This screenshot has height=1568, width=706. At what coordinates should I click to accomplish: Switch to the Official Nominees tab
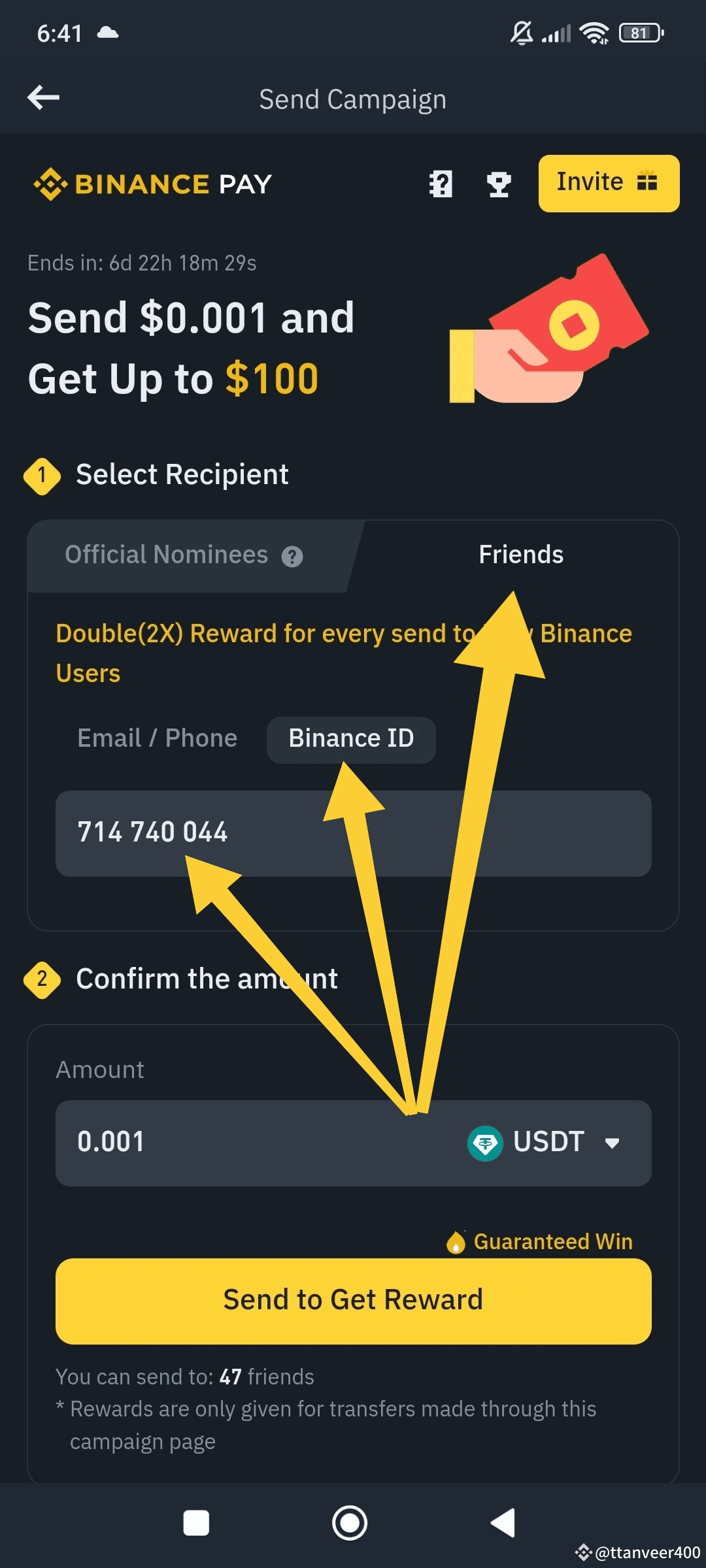[167, 555]
